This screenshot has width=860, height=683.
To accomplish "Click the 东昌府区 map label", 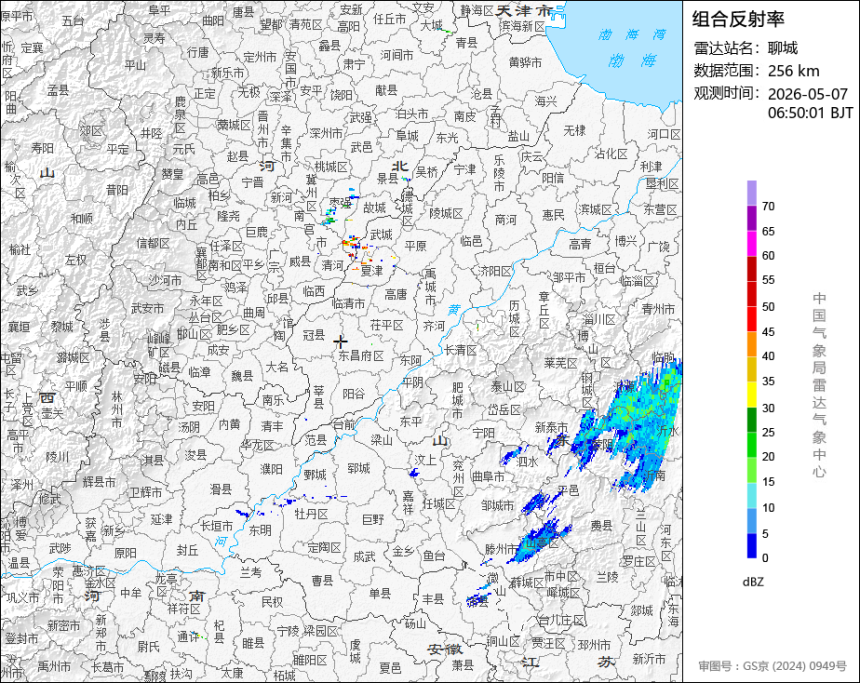I will 360,355.
